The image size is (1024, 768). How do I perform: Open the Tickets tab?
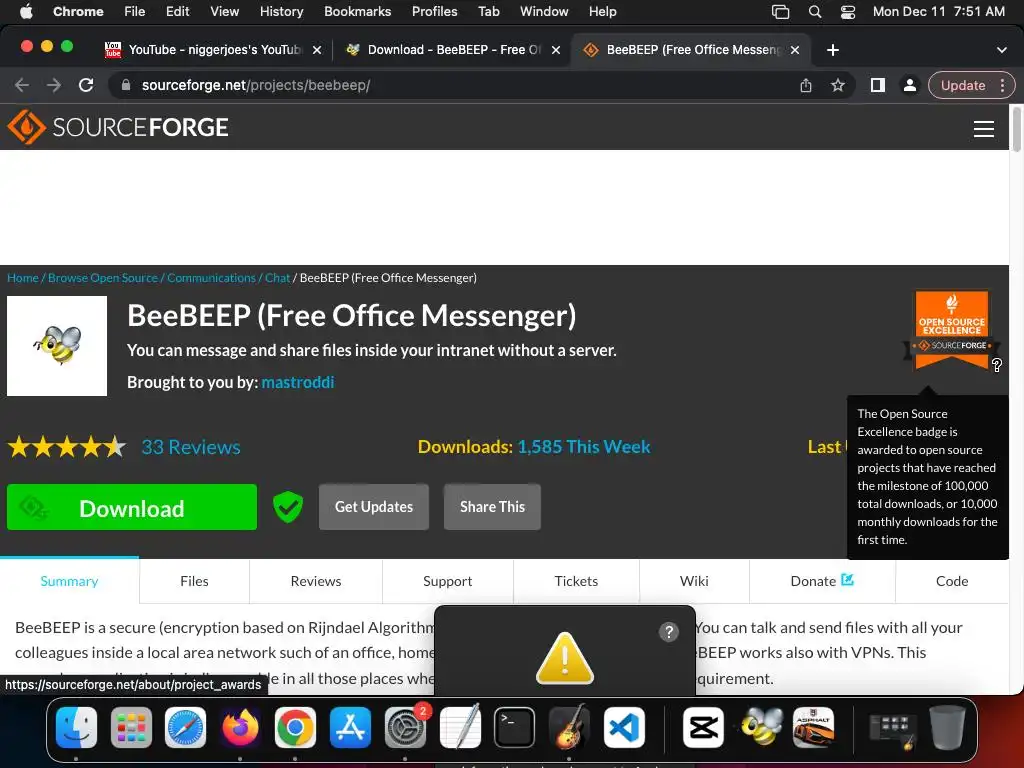(x=576, y=581)
